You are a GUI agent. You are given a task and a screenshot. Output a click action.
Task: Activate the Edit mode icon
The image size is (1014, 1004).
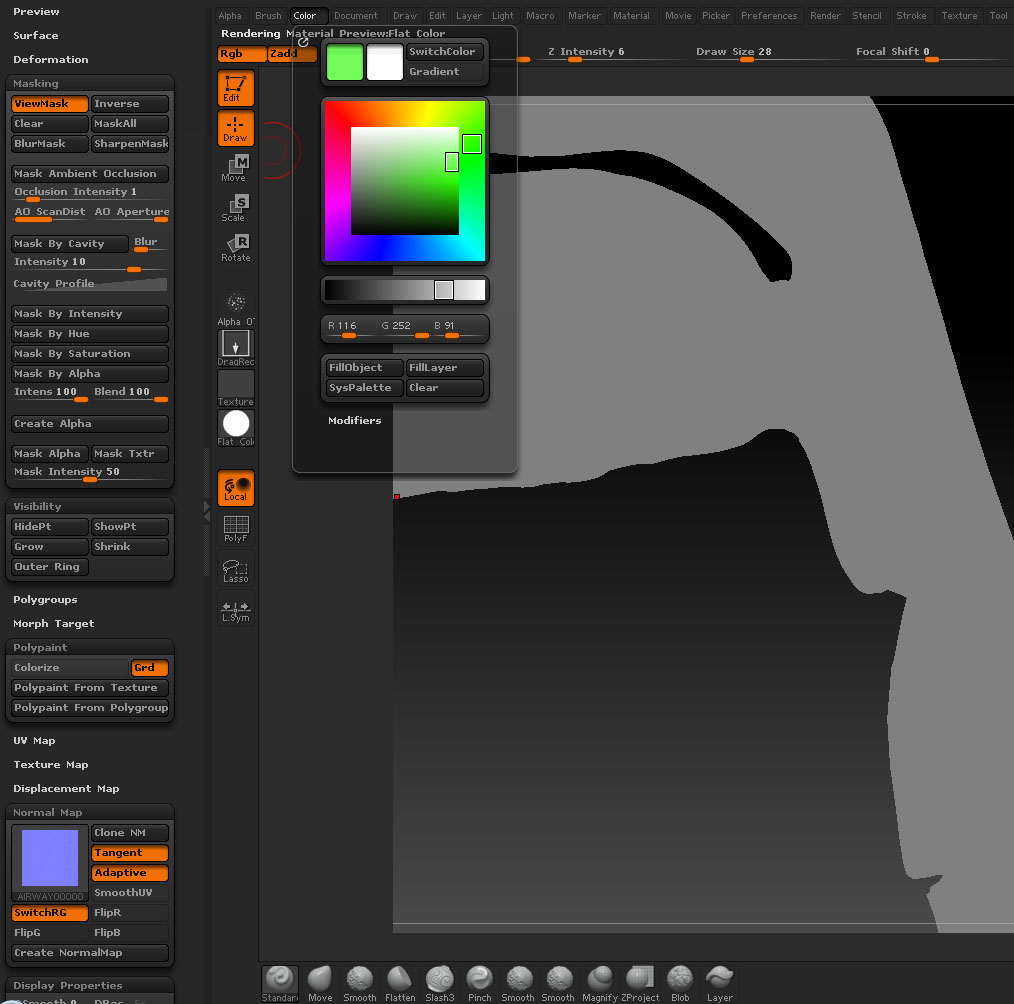pos(235,88)
